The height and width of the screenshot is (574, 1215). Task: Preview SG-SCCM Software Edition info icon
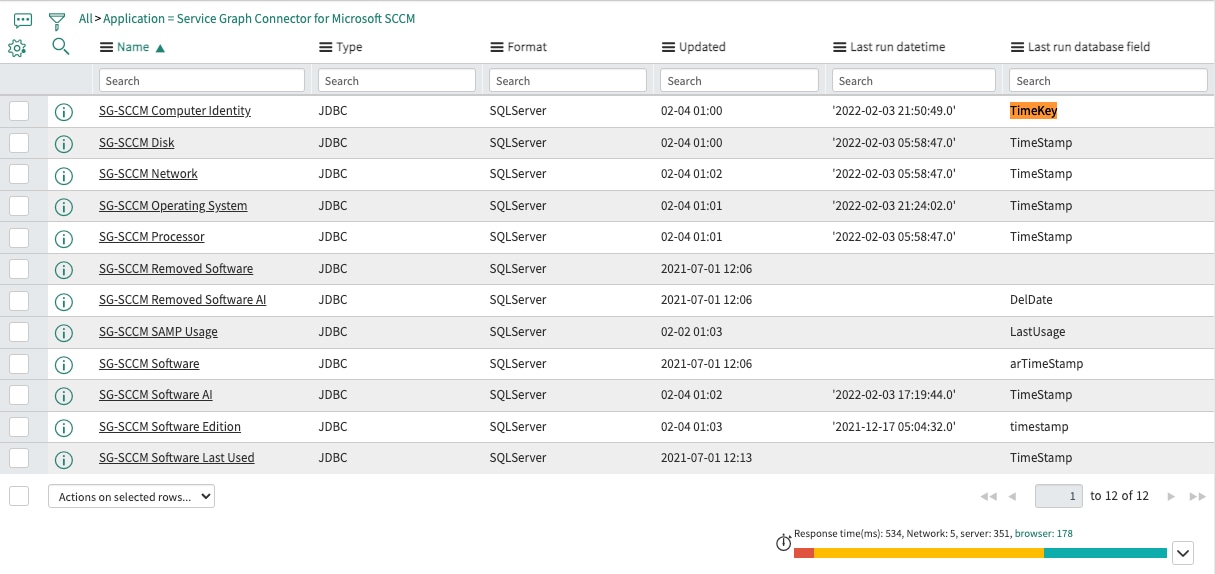tap(63, 428)
